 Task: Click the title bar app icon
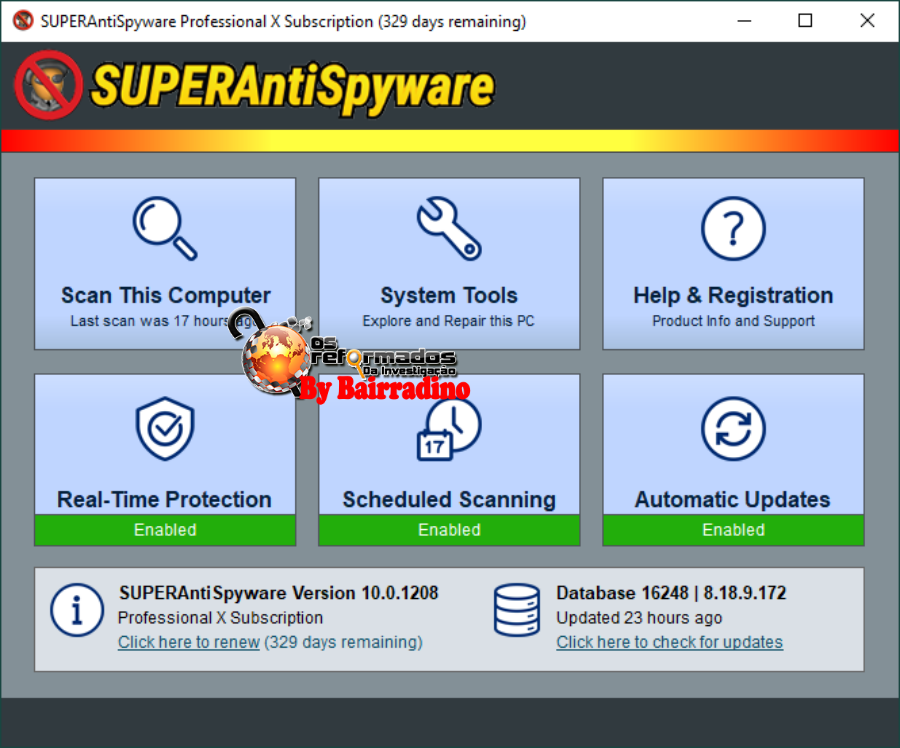pyautogui.click(x=23, y=21)
